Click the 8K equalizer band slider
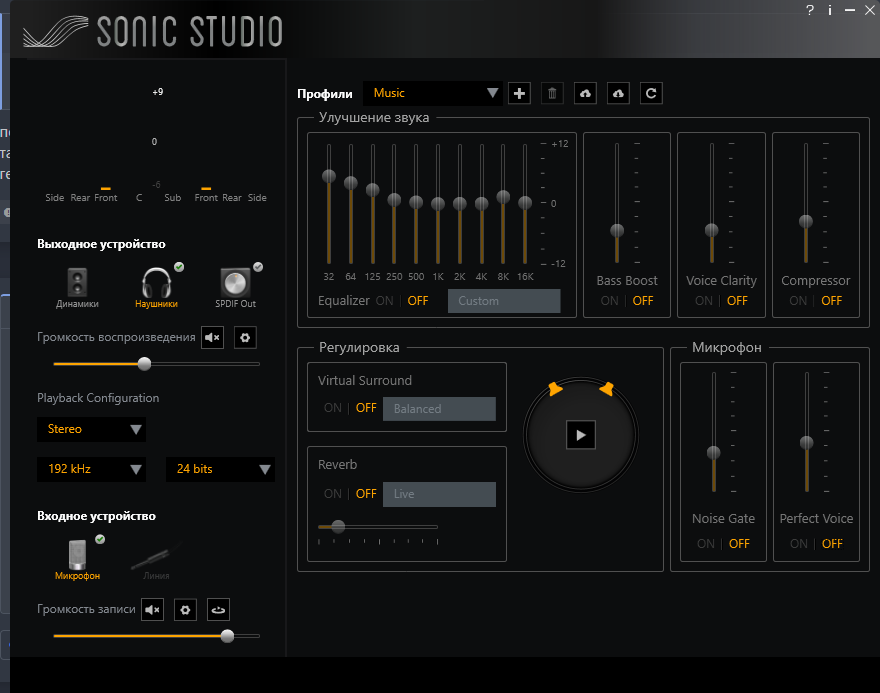 [x=503, y=197]
